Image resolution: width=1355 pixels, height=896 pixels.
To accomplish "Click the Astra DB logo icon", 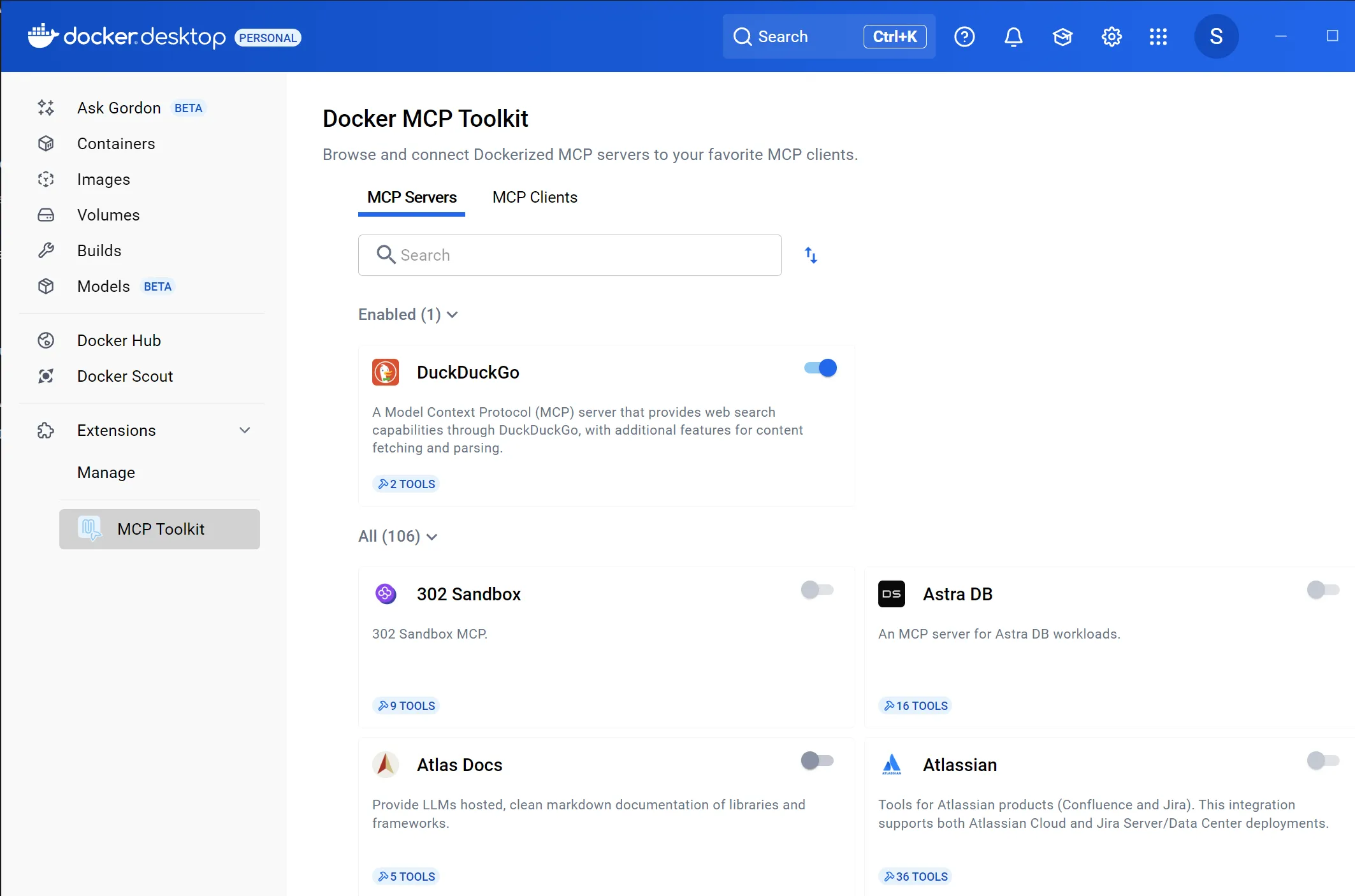I will [891, 594].
